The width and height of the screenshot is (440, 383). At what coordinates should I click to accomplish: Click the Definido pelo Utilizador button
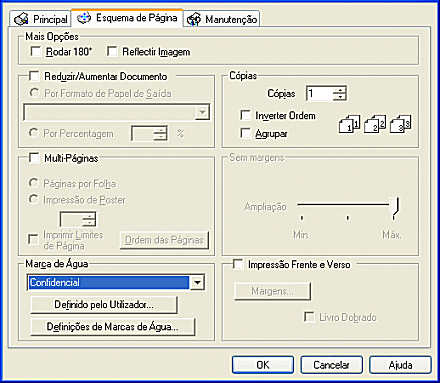(104, 305)
